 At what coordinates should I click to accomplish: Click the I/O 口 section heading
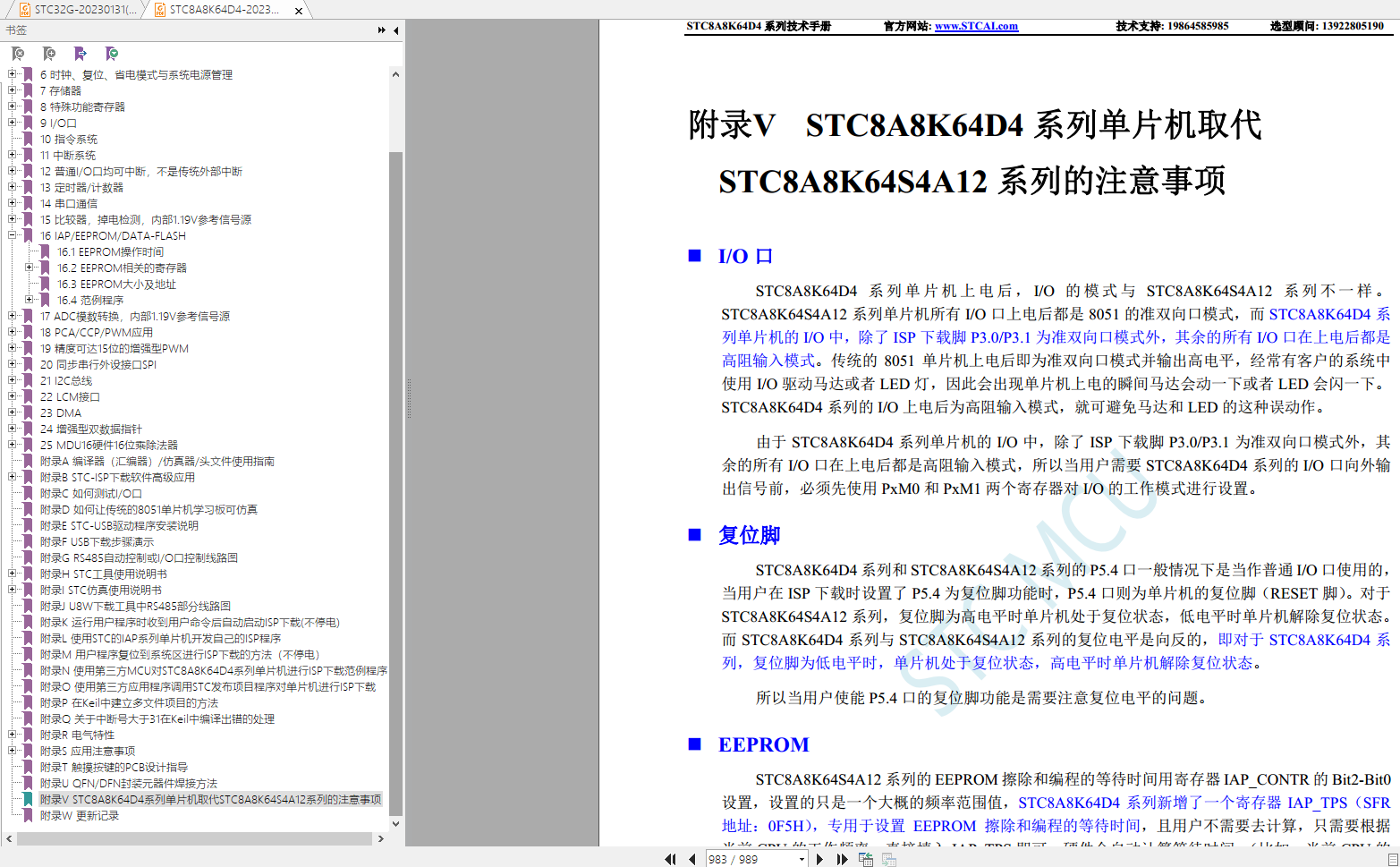point(745,256)
